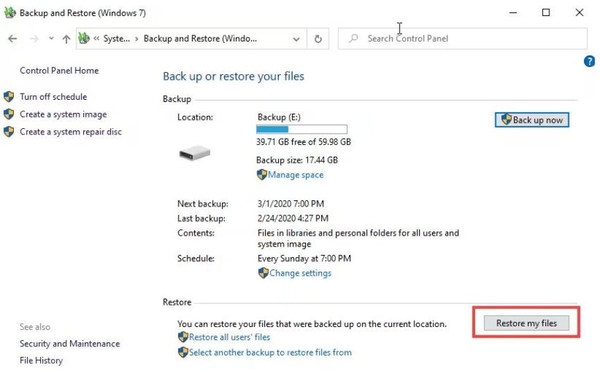Viewport: 600px width, 370px height.
Task: Start backup with Back up now
Action: [532, 120]
